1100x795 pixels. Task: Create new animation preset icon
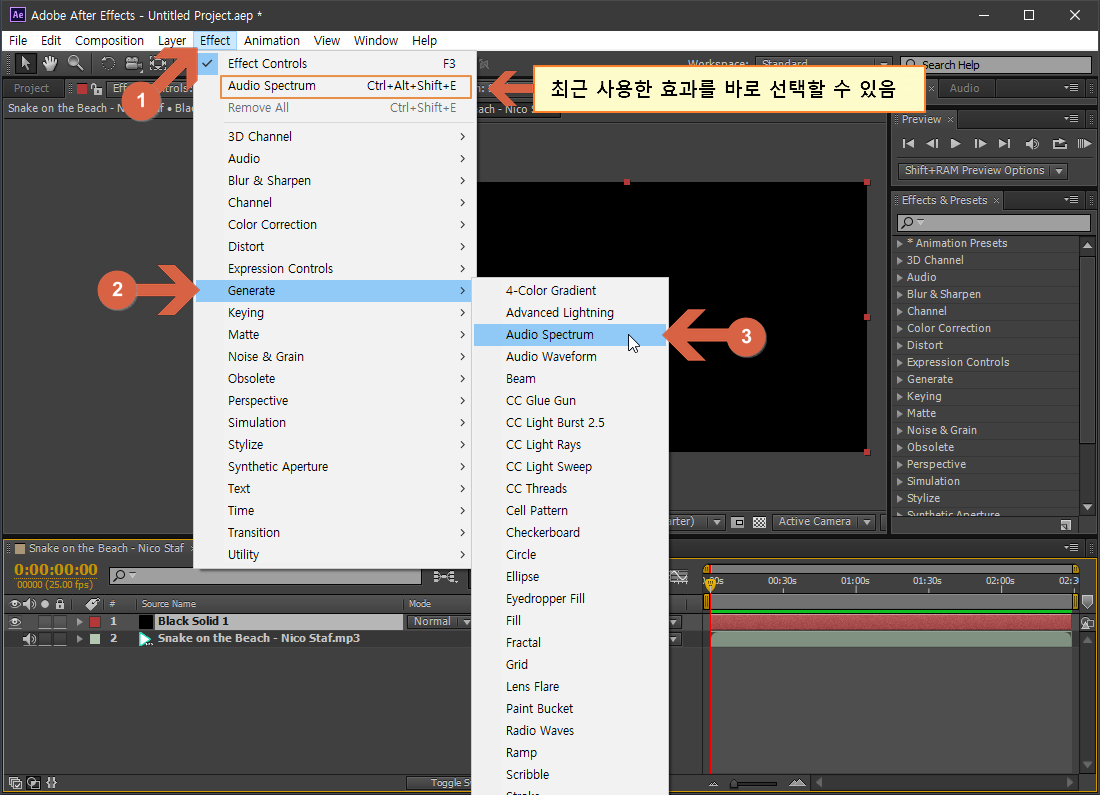(x=1066, y=525)
